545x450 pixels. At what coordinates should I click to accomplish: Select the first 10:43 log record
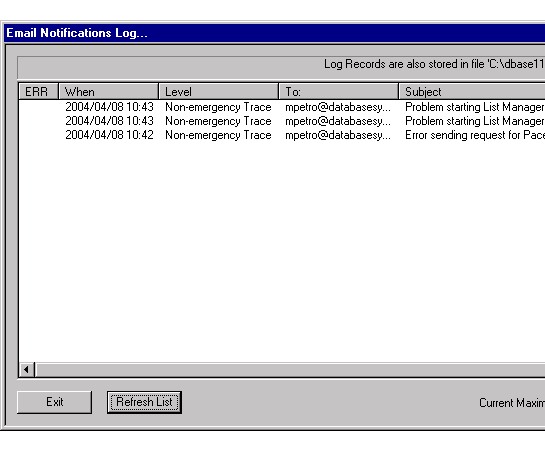[282, 107]
